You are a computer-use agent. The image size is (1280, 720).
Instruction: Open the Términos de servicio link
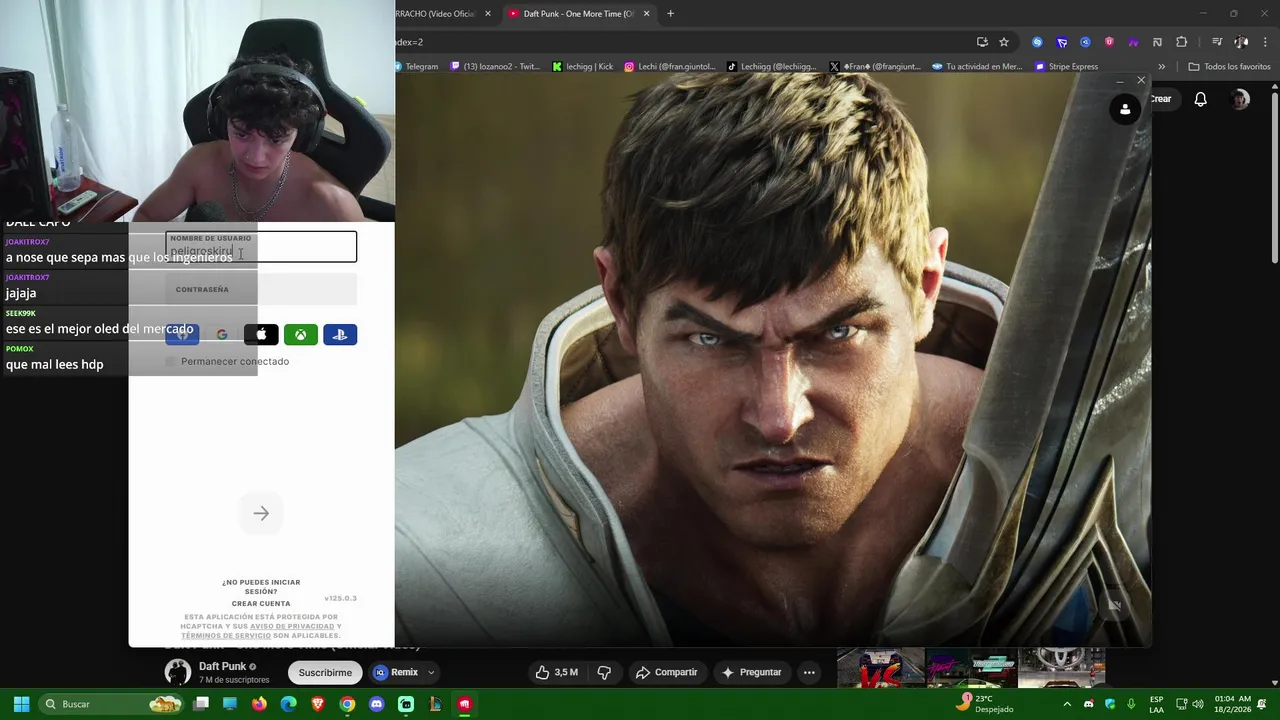tap(226, 636)
